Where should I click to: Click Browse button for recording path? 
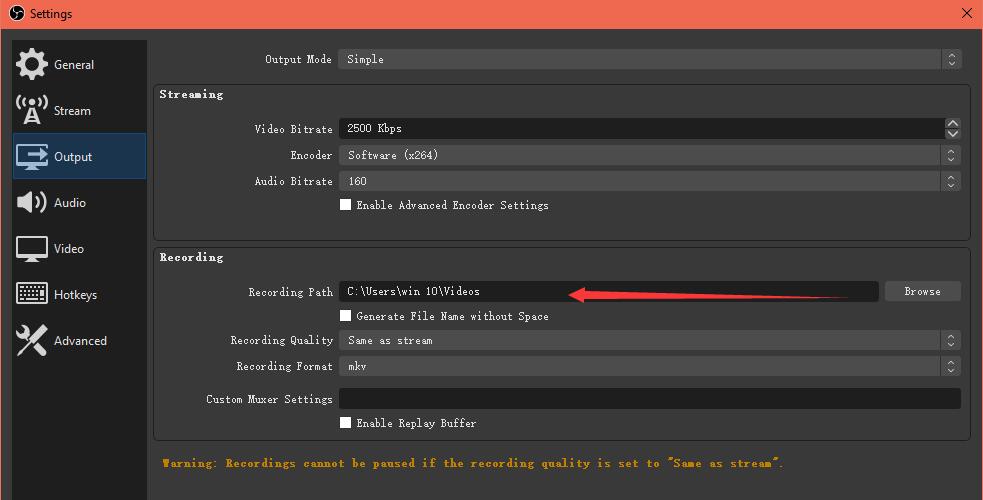tap(922, 291)
